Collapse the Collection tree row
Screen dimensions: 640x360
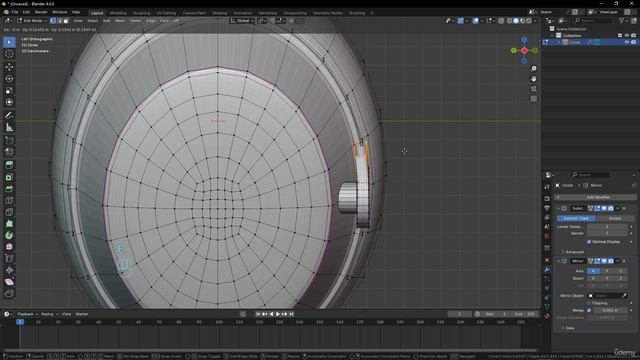tap(553, 36)
